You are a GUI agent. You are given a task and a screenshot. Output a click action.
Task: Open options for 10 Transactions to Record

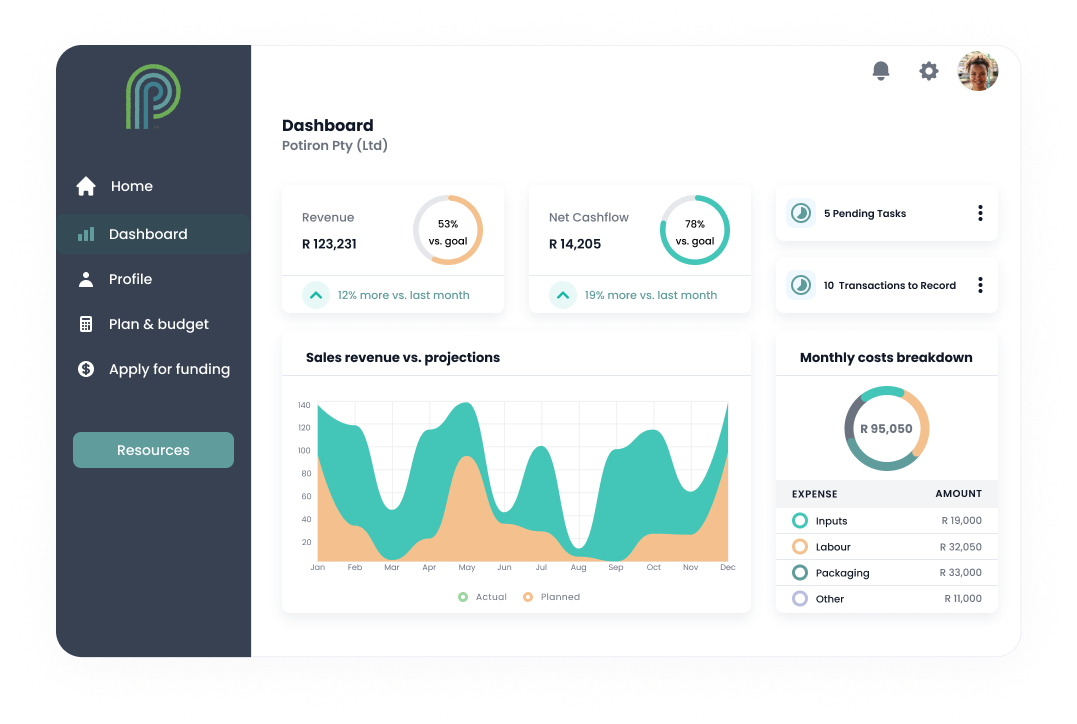pos(979,285)
